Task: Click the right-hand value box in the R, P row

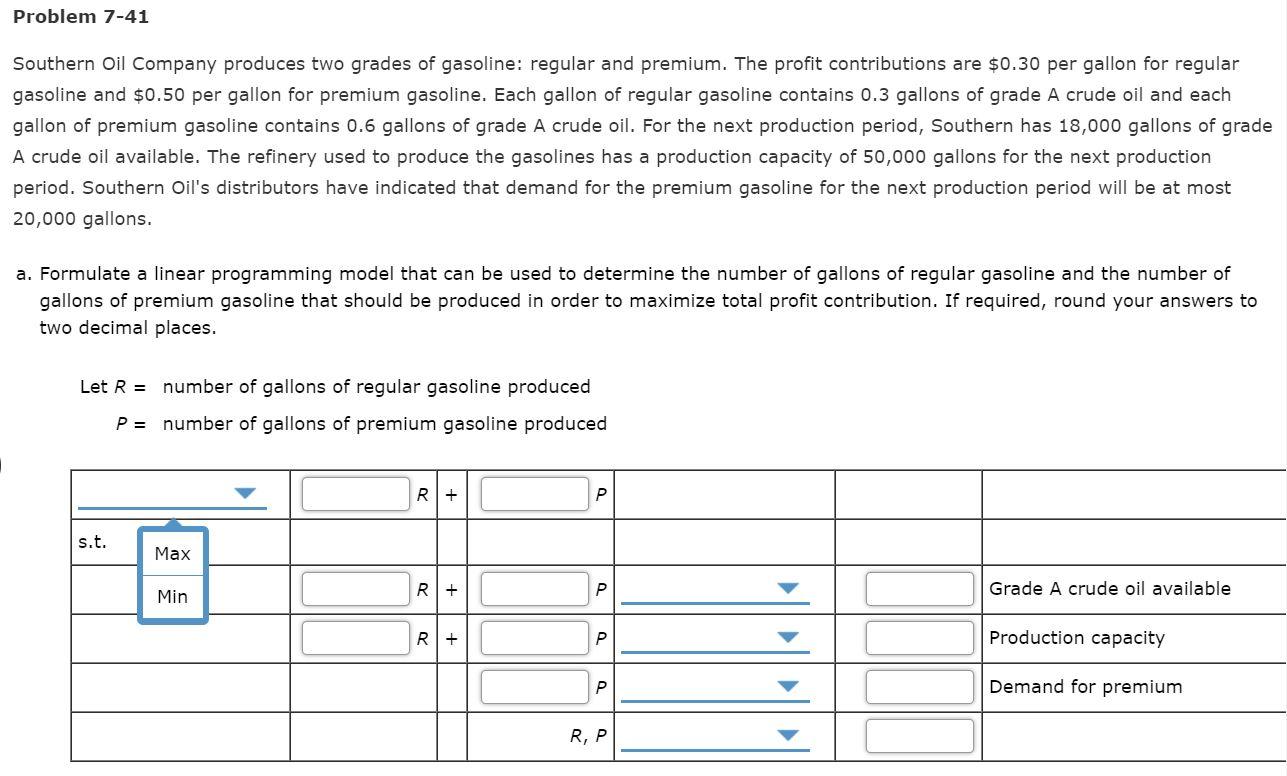Action: click(x=919, y=735)
